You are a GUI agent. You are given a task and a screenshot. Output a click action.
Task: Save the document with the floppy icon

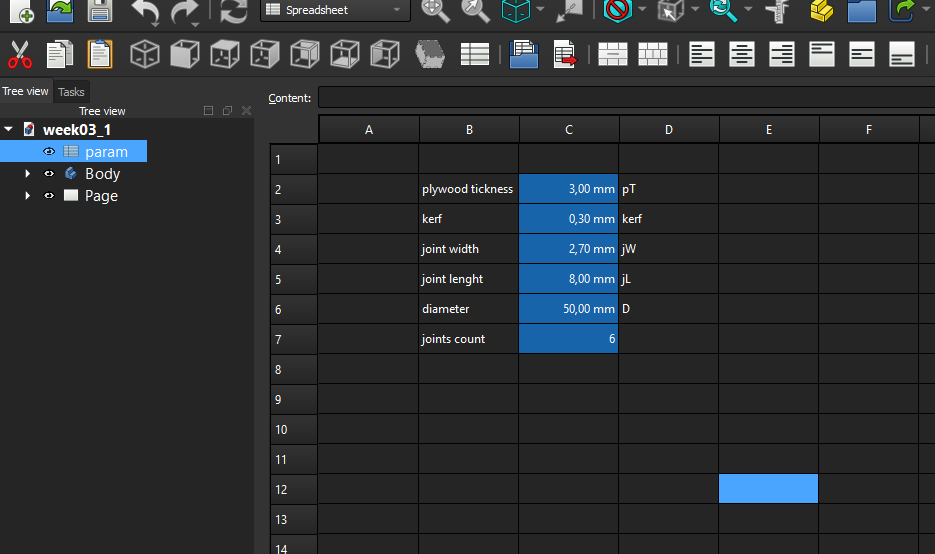(x=100, y=10)
